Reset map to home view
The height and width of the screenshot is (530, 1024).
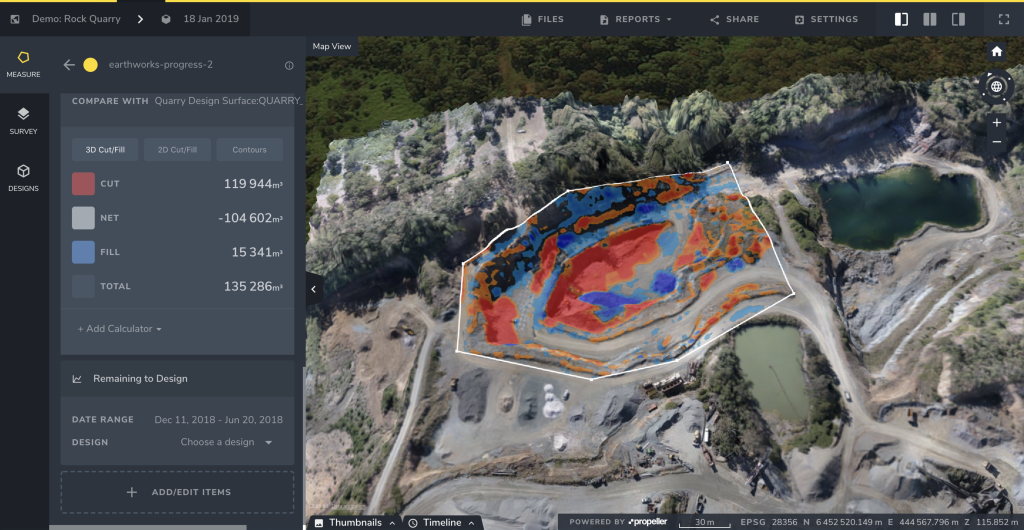pyautogui.click(x=996, y=51)
